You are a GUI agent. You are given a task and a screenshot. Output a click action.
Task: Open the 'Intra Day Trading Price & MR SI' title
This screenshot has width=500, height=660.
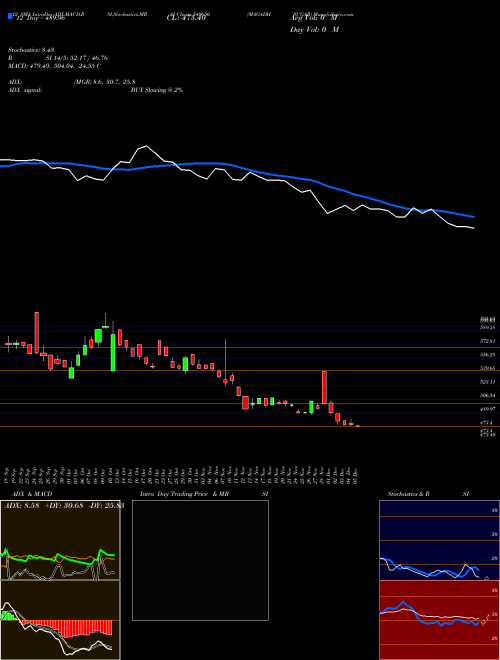coord(202,494)
